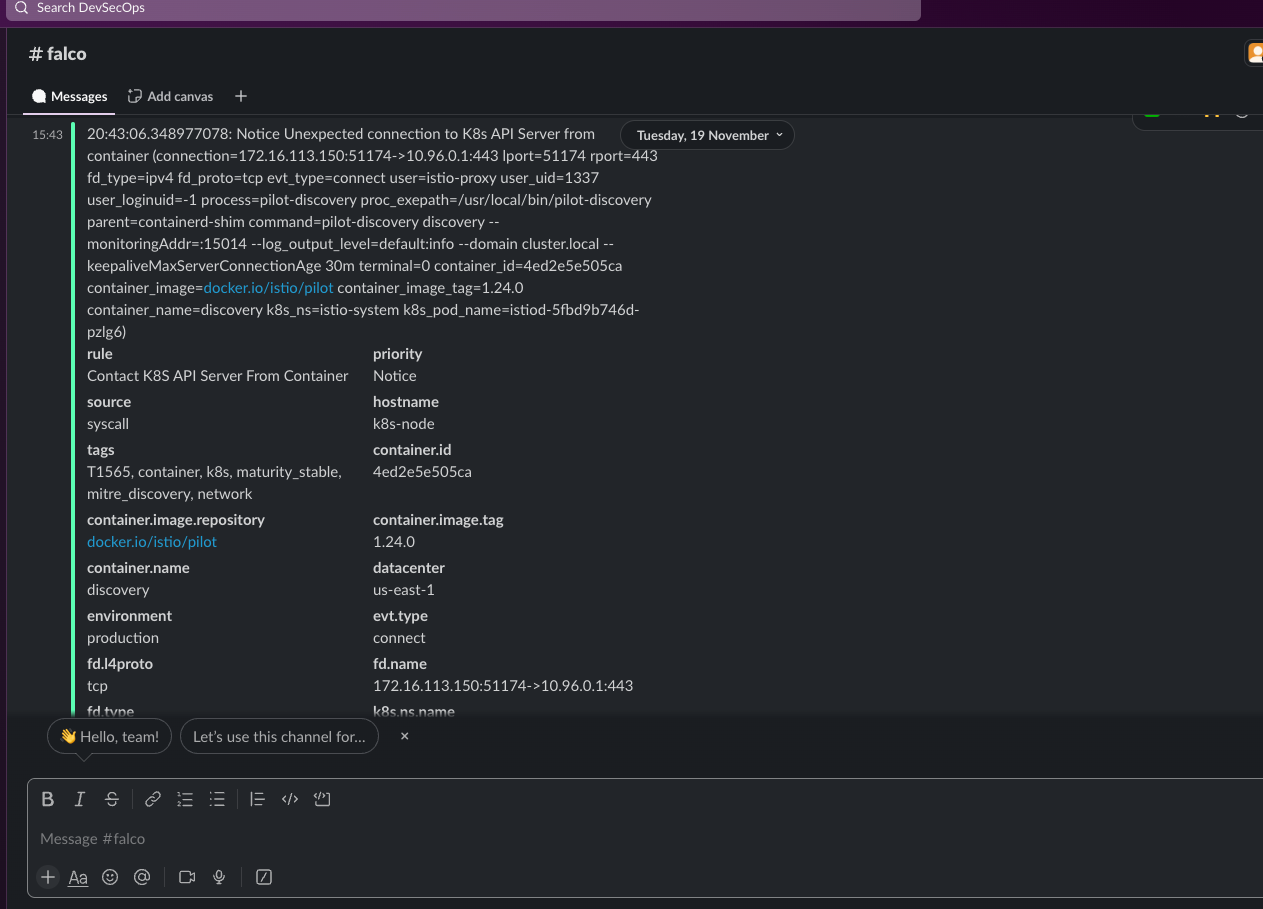The width and height of the screenshot is (1263, 909).
Task: Switch to the Messages tab
Action: (70, 96)
